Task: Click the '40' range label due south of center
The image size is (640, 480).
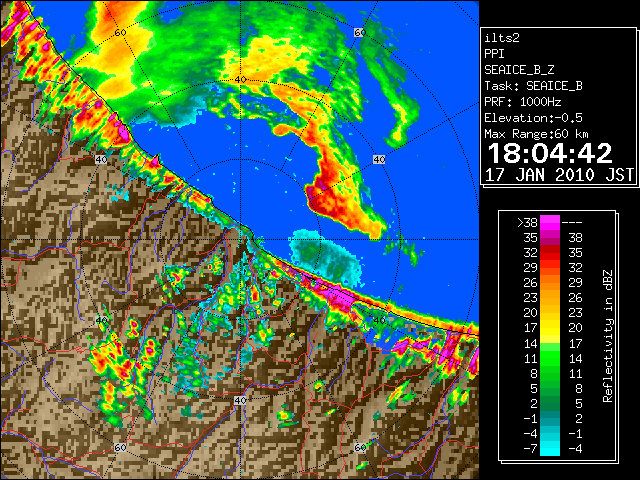Action: pos(240,400)
